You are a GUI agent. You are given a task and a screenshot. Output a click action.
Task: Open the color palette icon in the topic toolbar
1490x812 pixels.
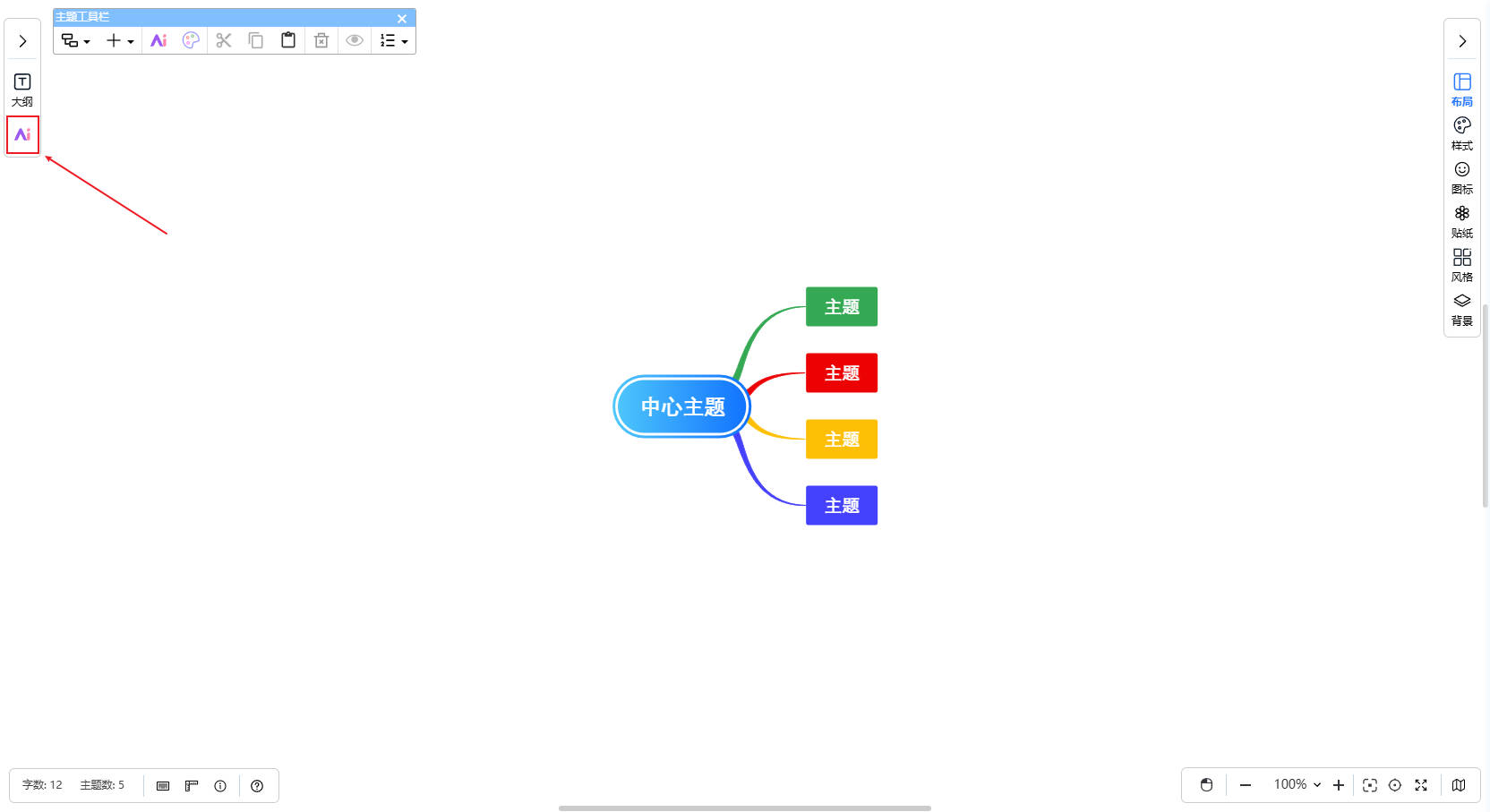(191, 40)
